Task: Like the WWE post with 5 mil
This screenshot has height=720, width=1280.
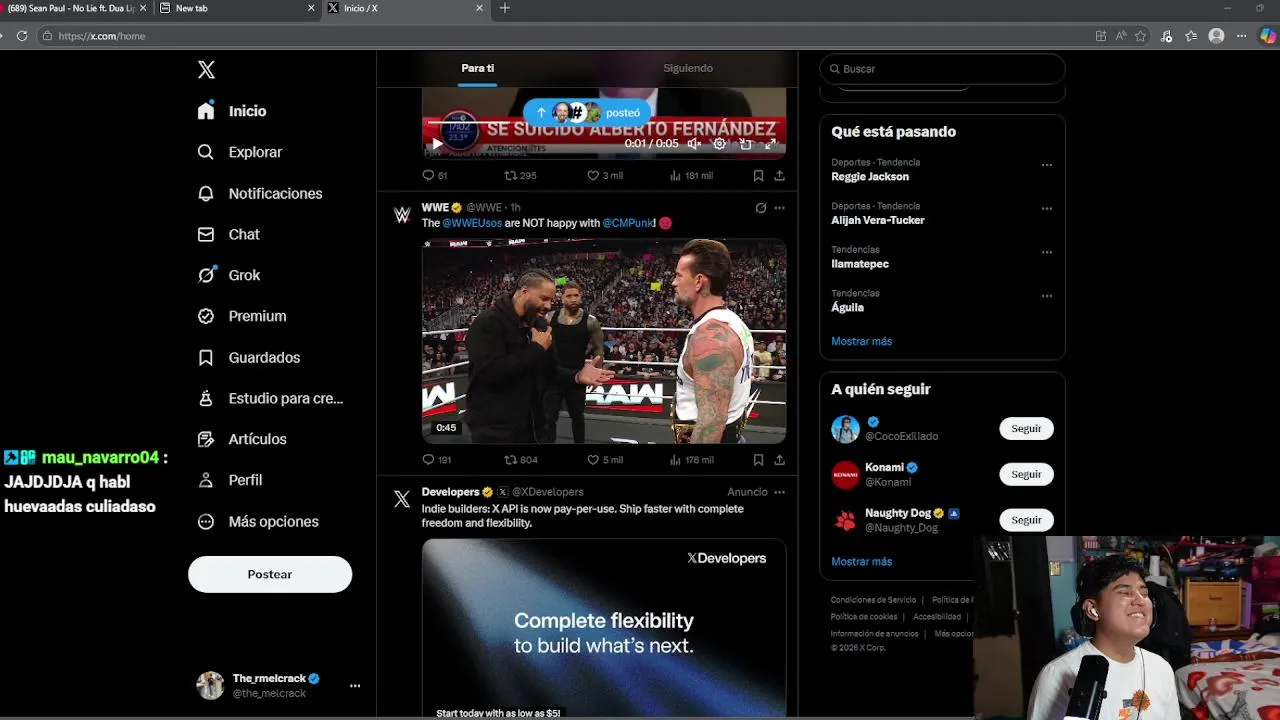Action: pyautogui.click(x=605, y=460)
